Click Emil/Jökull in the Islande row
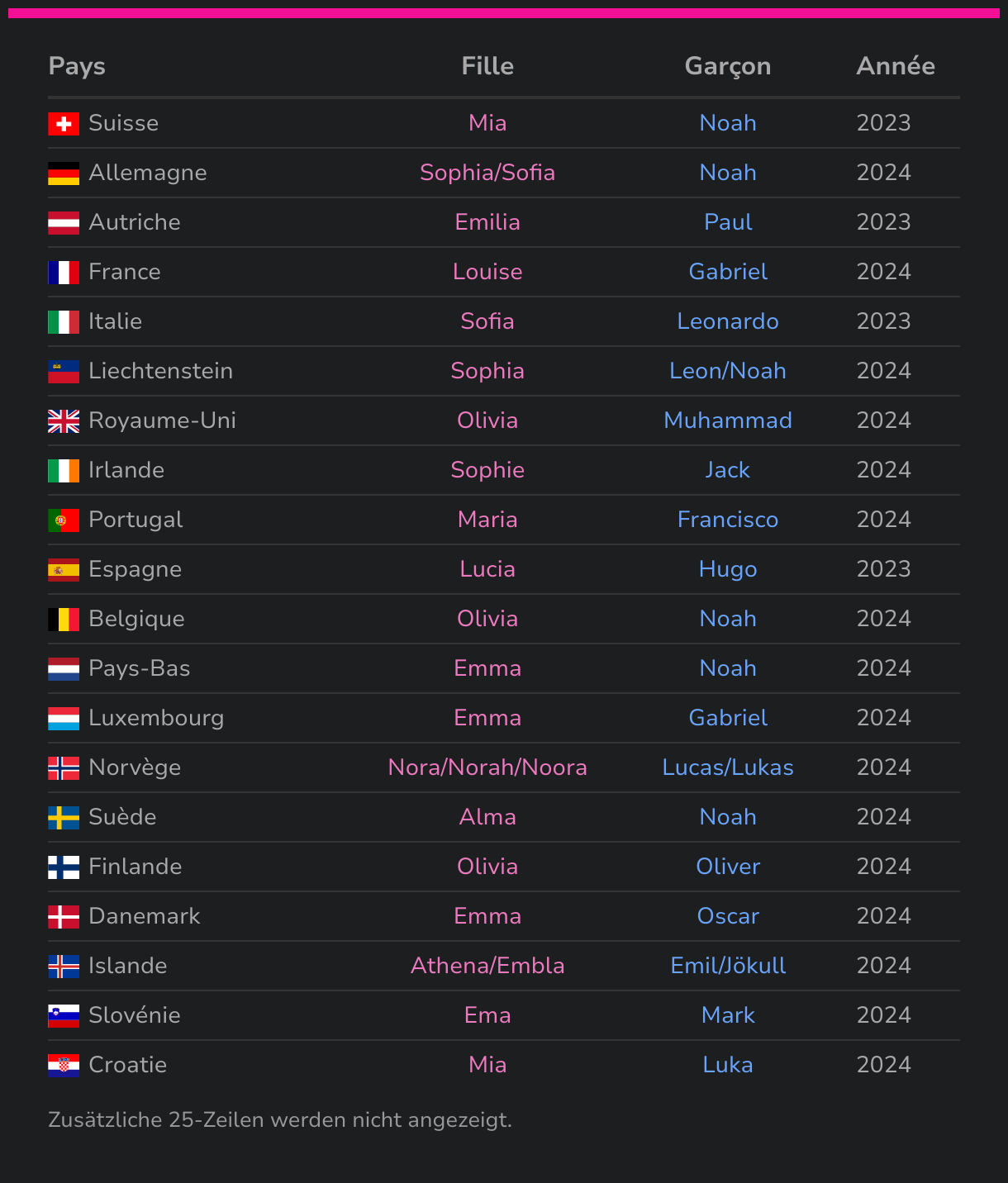This screenshot has height=1183, width=1008. (x=728, y=966)
